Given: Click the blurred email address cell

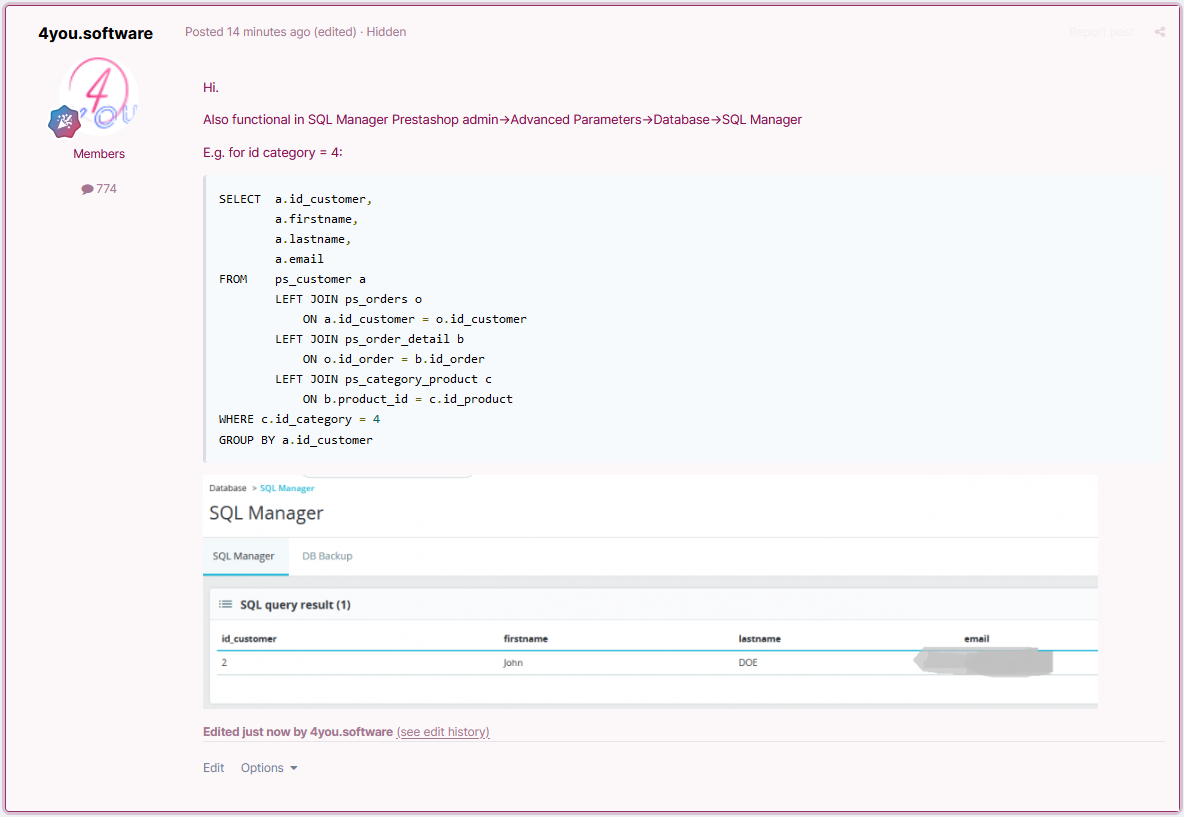Looking at the screenshot, I should coord(983,661).
